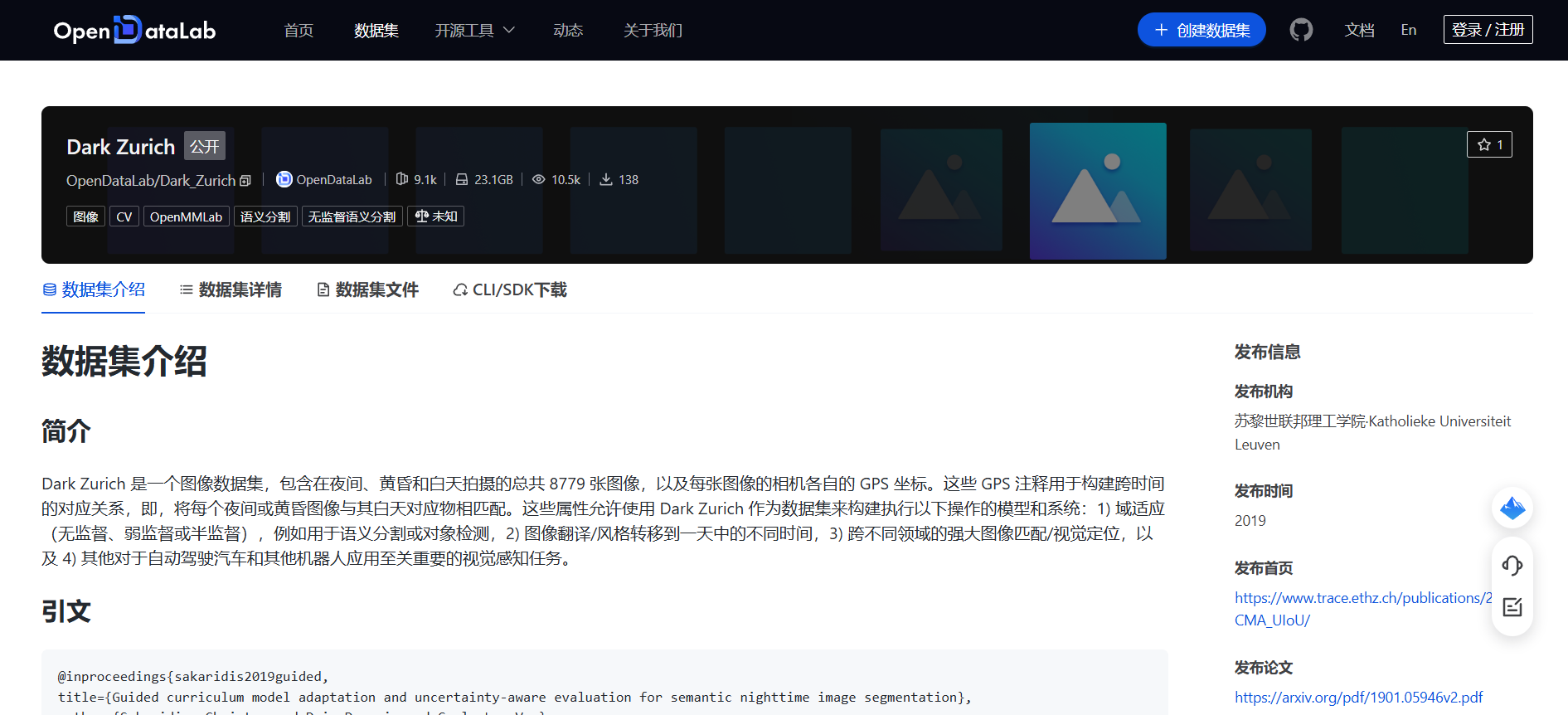Viewport: 1568px width, 715px height.
Task: Click the license scale tag 未知
Action: point(435,216)
